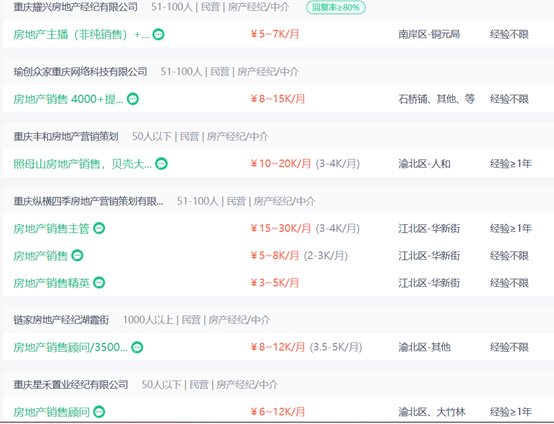Image resolution: width=554 pixels, height=424 pixels.
Task: Open 房地产销售主管 job details
Action: (52, 228)
